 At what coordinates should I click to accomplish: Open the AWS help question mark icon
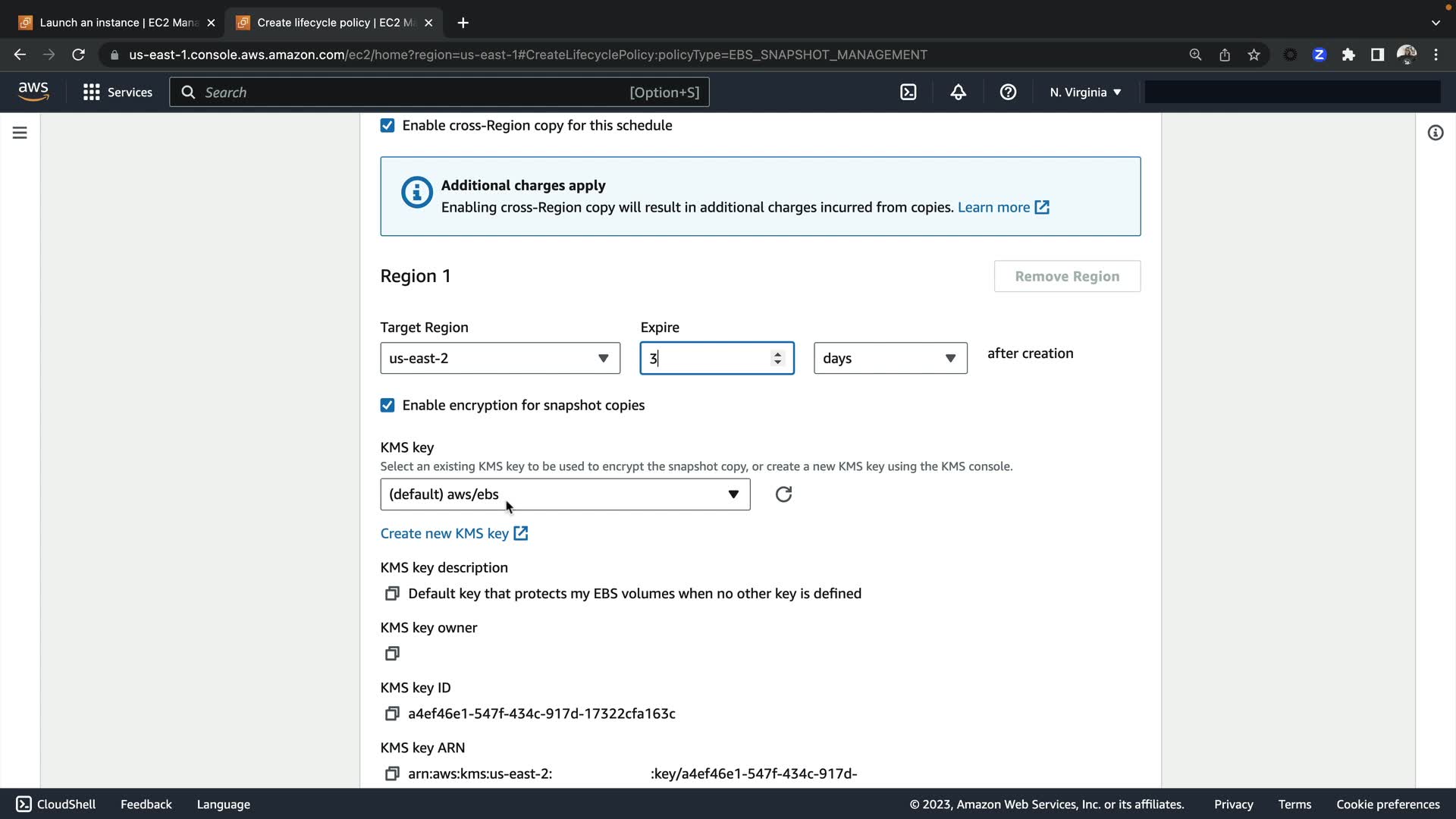[1008, 92]
